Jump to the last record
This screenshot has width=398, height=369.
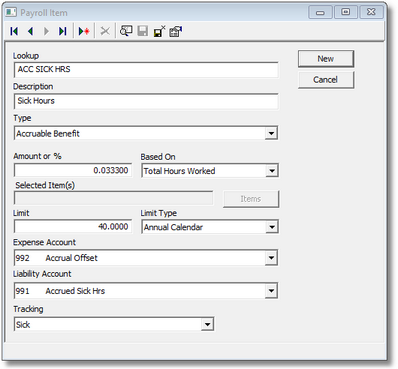pos(62,31)
